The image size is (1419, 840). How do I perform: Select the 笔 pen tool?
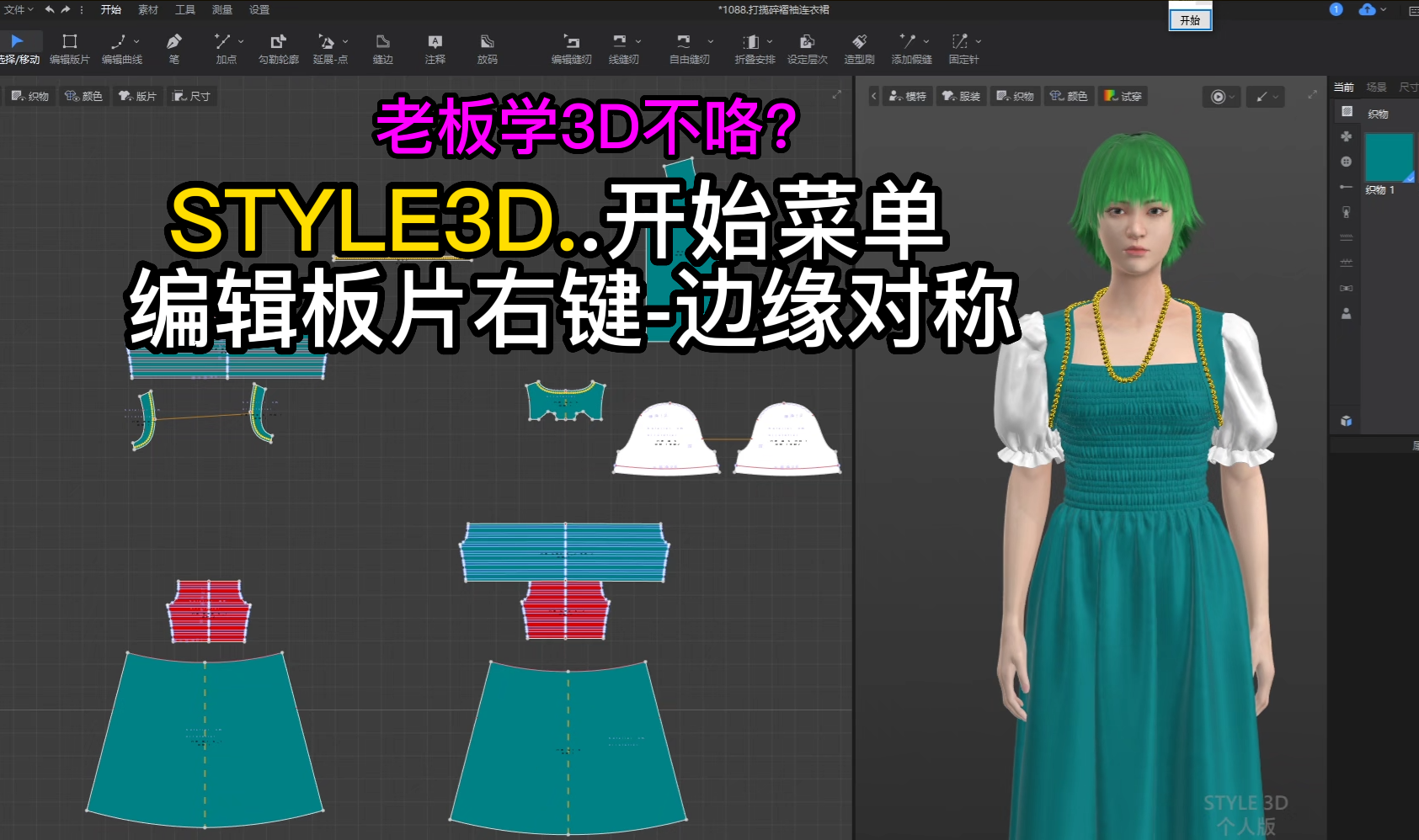174,48
